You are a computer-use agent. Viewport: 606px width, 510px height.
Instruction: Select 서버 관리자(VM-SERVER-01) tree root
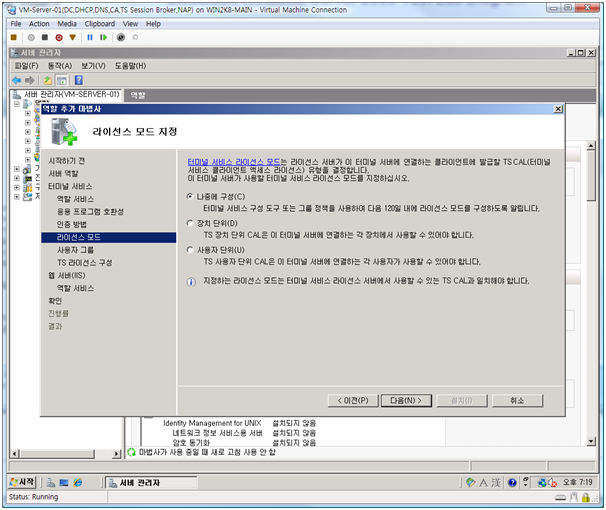(71, 94)
